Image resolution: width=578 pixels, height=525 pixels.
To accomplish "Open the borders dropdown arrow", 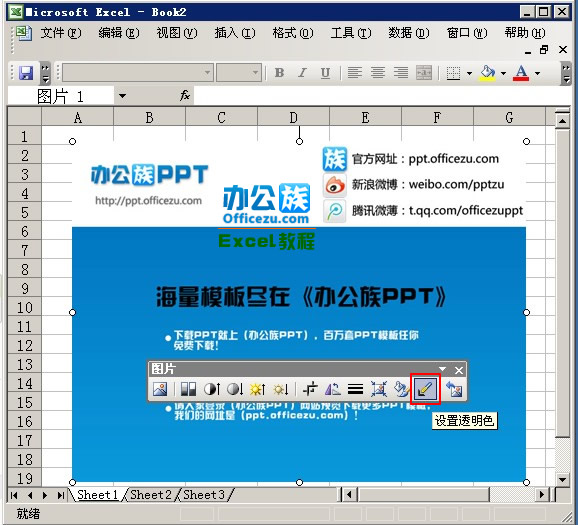I will pos(469,73).
